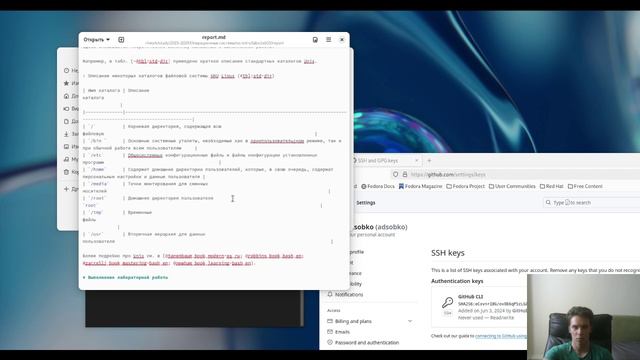Open Billing and plans in settings sidebar
The width and height of the screenshot is (640, 360).
click(353, 321)
